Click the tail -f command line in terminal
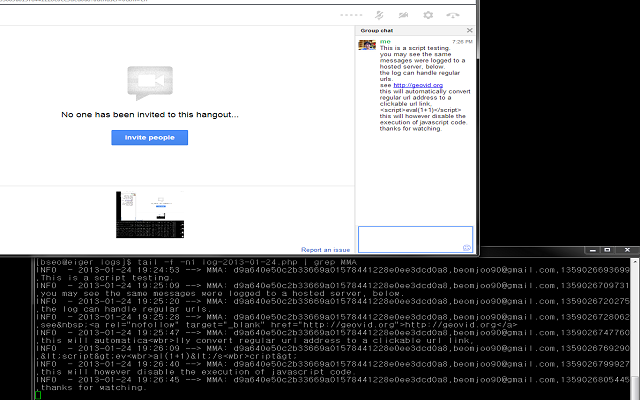640x400 pixels. pyautogui.click(x=196, y=262)
